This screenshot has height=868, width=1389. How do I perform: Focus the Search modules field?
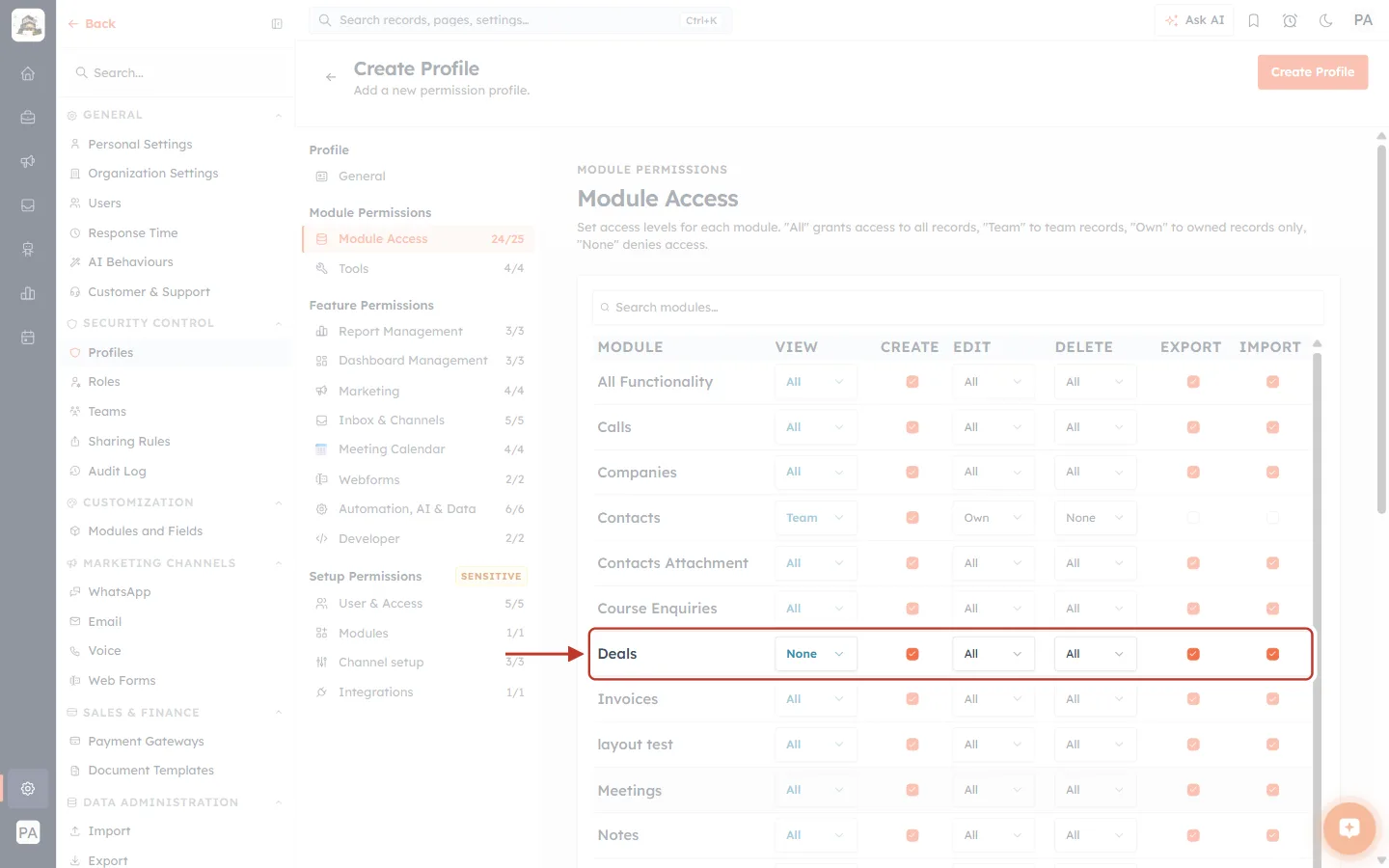point(958,308)
